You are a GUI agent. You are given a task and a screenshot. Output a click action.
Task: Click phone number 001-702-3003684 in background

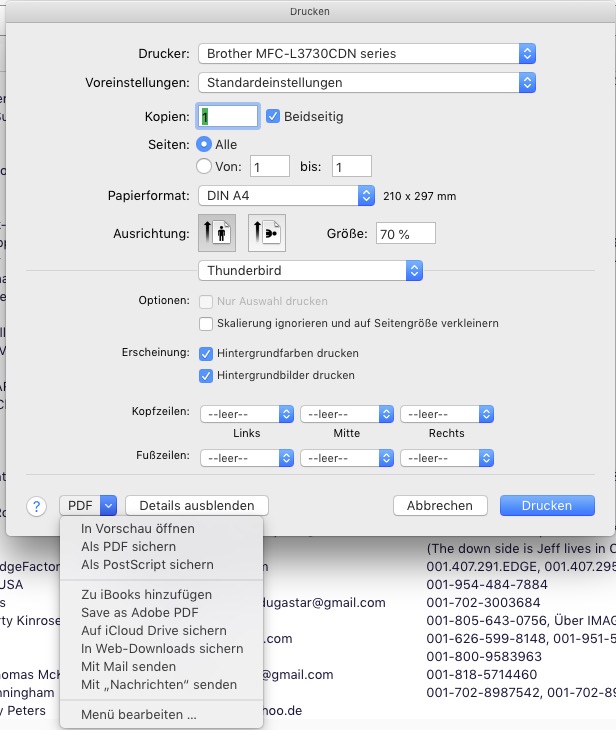pos(483,603)
